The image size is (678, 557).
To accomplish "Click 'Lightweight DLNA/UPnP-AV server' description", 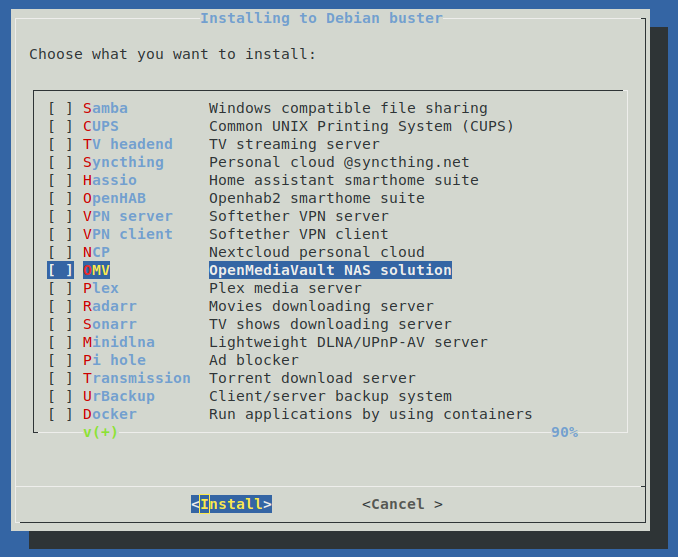I will click(349, 343).
